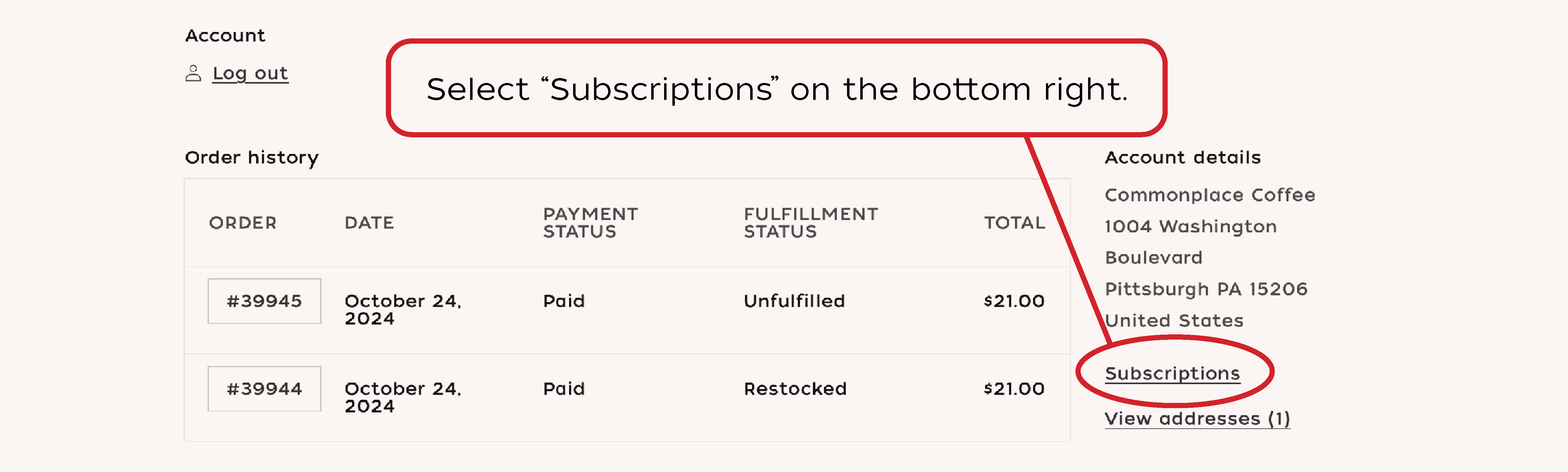Open order #39944
Image resolution: width=1568 pixels, height=472 pixels.
pyautogui.click(x=264, y=389)
